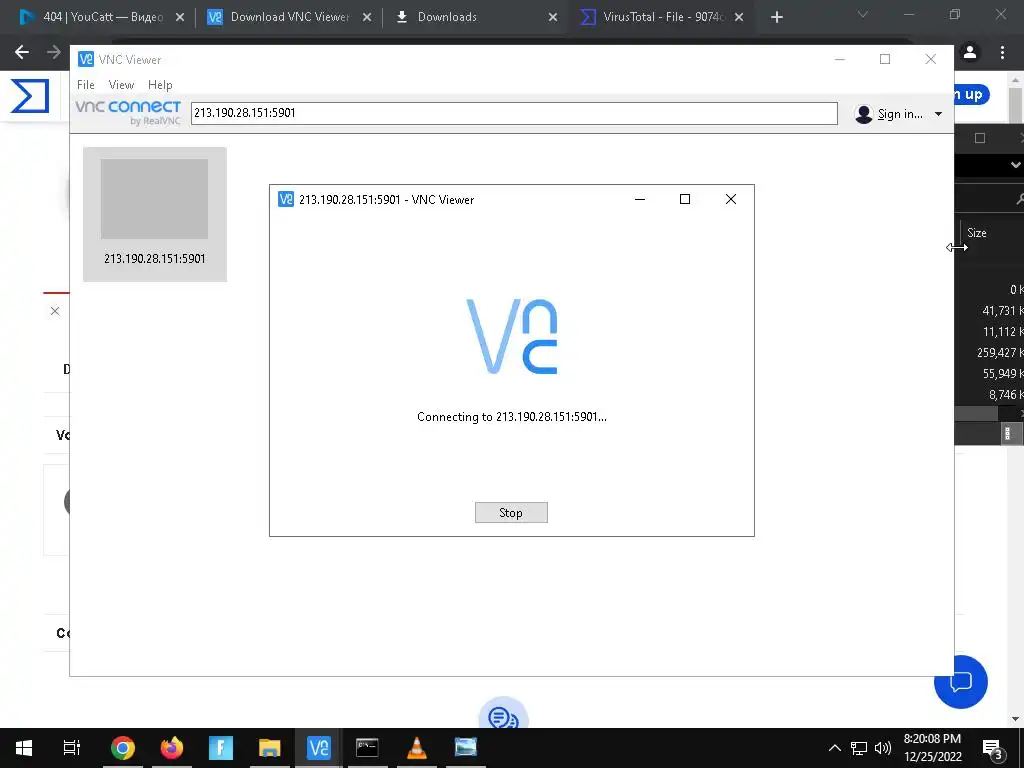Open VLC media player from taskbar

[417, 748]
